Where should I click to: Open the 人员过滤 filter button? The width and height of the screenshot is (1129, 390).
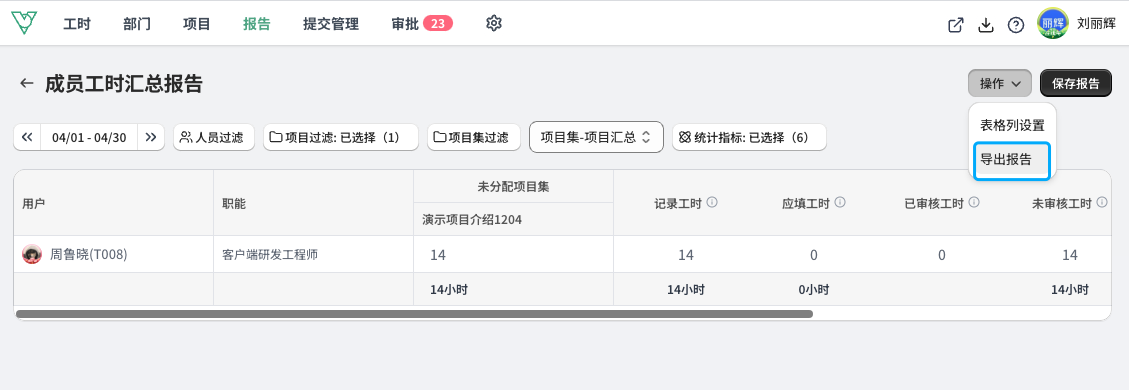214,137
